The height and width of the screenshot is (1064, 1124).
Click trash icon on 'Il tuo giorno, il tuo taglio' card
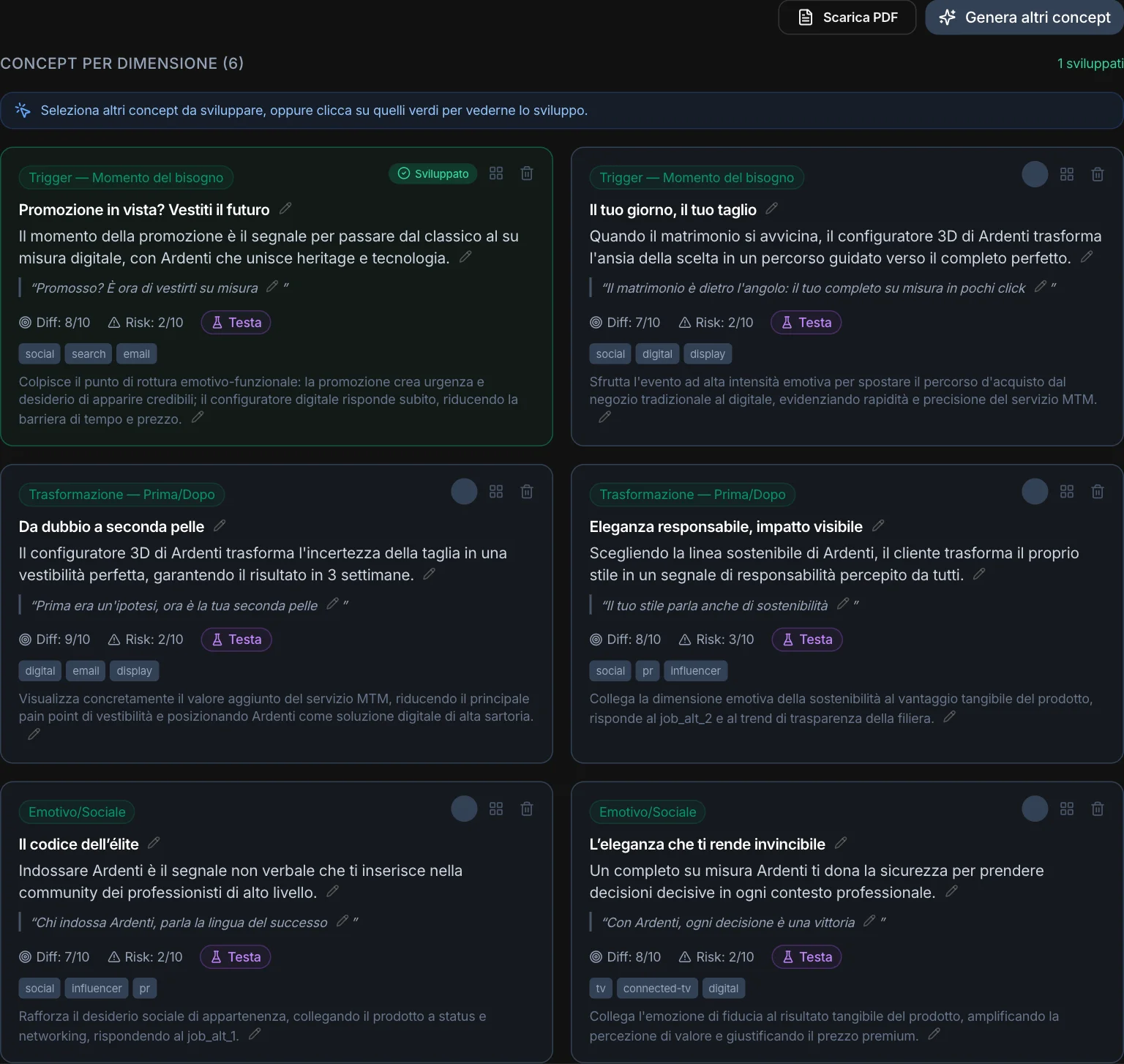click(x=1098, y=174)
